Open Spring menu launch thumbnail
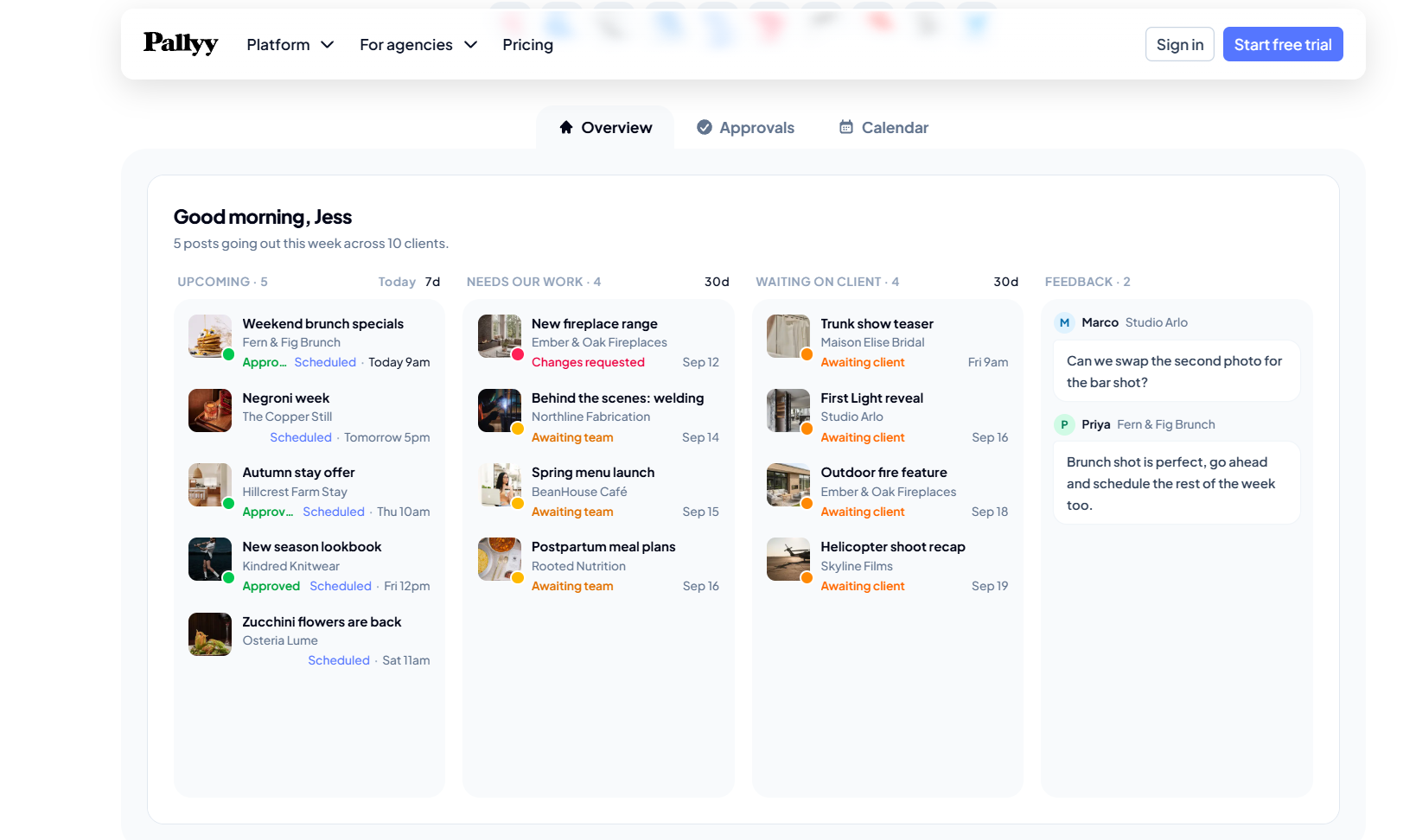This screenshot has height=840, width=1416. [x=500, y=485]
